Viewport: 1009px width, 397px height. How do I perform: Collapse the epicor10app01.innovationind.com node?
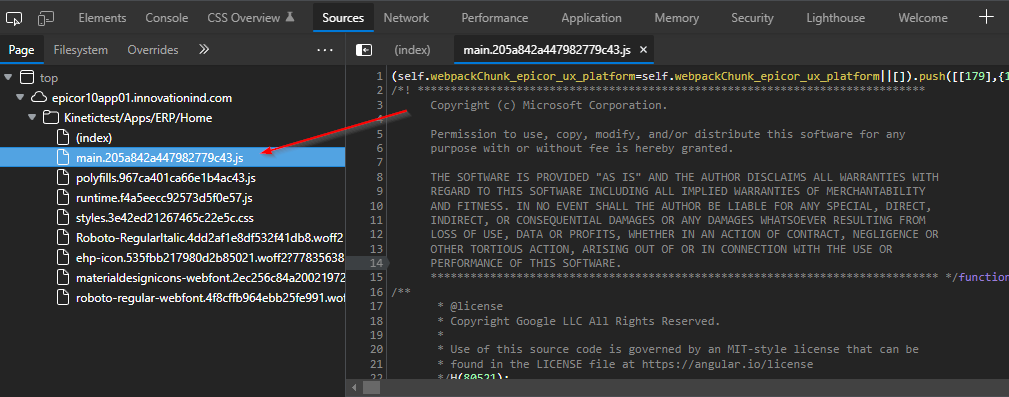(x=20, y=98)
